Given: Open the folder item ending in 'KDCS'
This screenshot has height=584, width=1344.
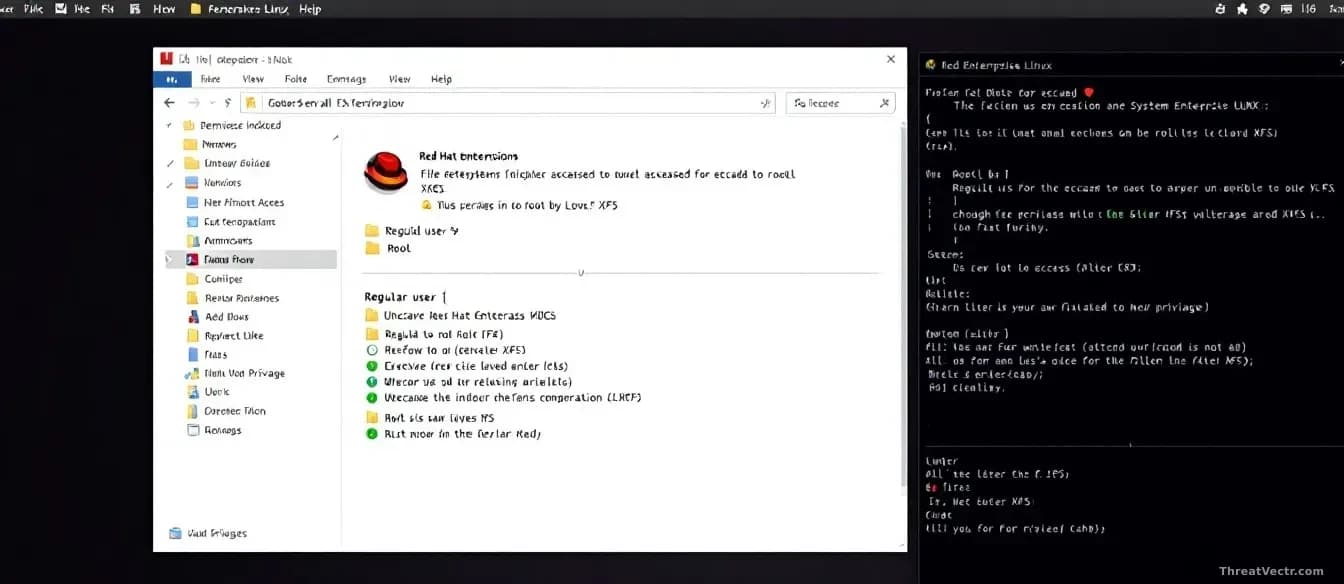Looking at the screenshot, I should click(460, 315).
